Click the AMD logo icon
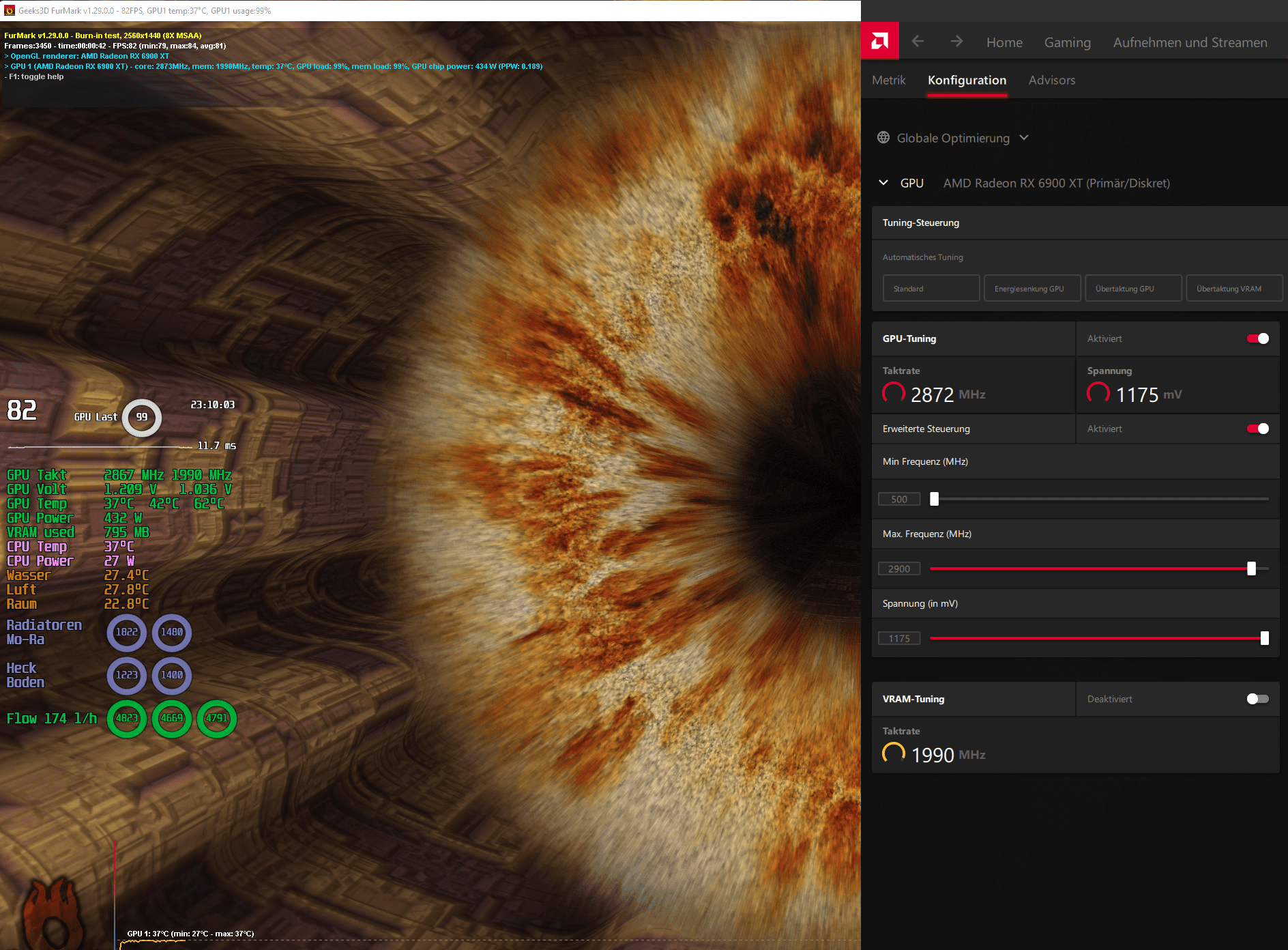This screenshot has height=950, width=1288. click(880, 42)
